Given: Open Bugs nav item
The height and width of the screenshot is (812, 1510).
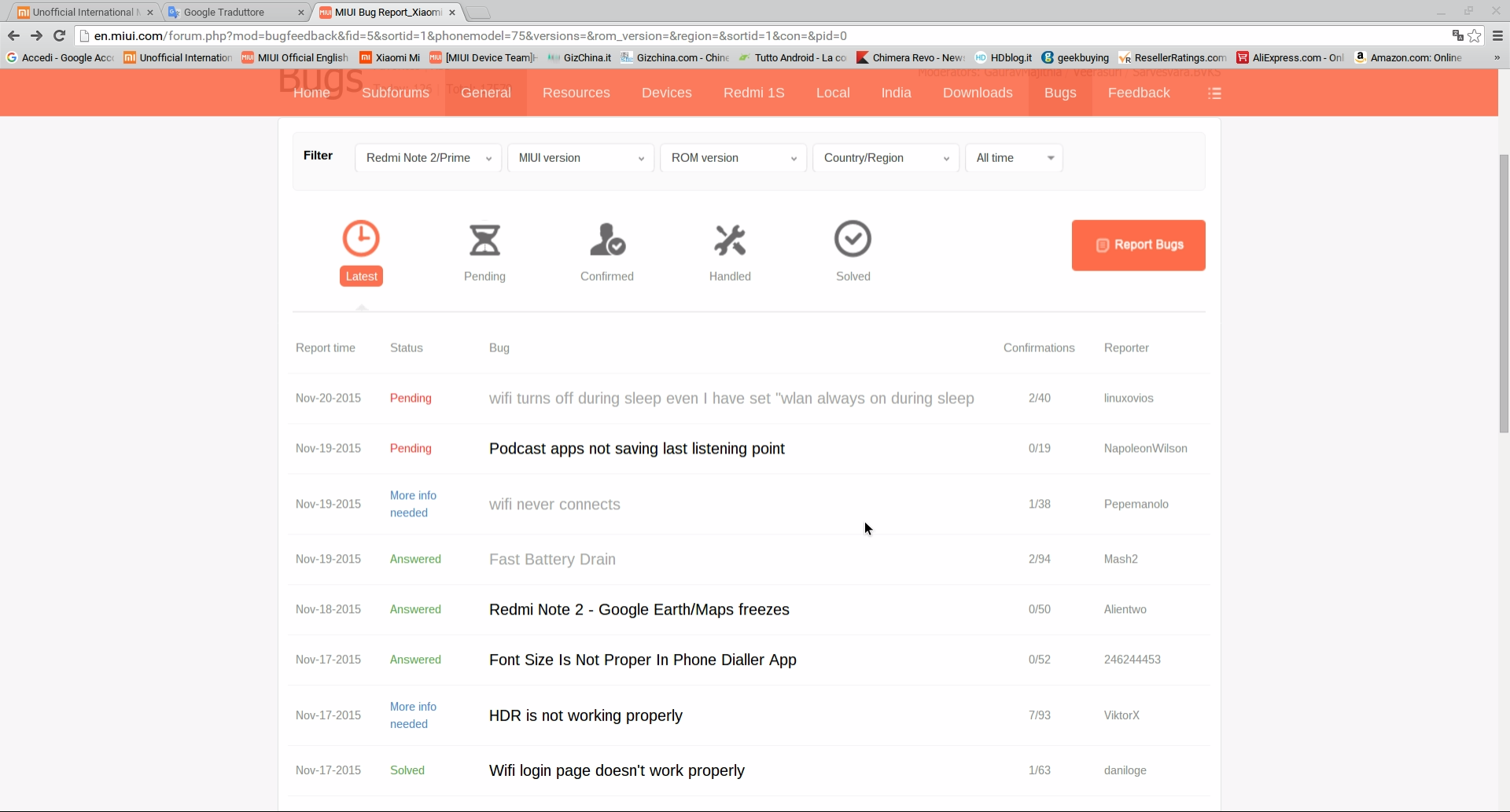Looking at the screenshot, I should tap(1060, 93).
